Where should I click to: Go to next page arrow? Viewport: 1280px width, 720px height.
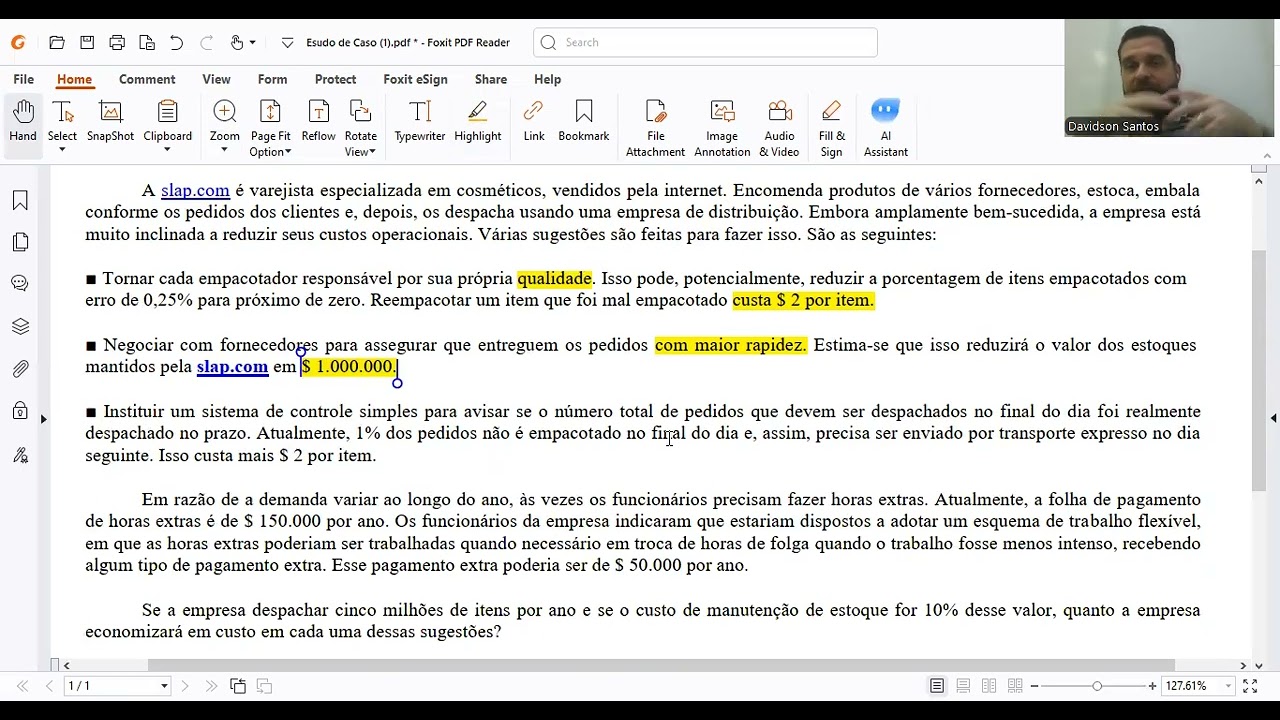click(x=185, y=686)
